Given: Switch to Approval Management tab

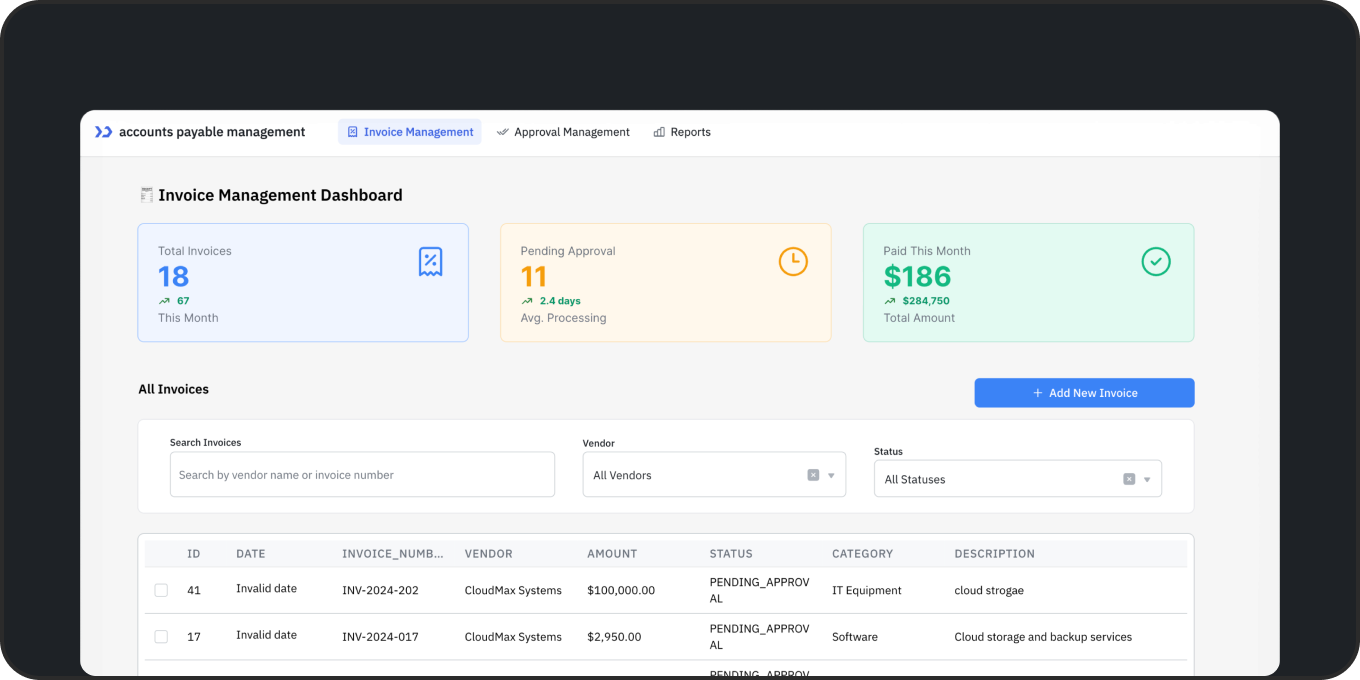Looking at the screenshot, I should 563,132.
